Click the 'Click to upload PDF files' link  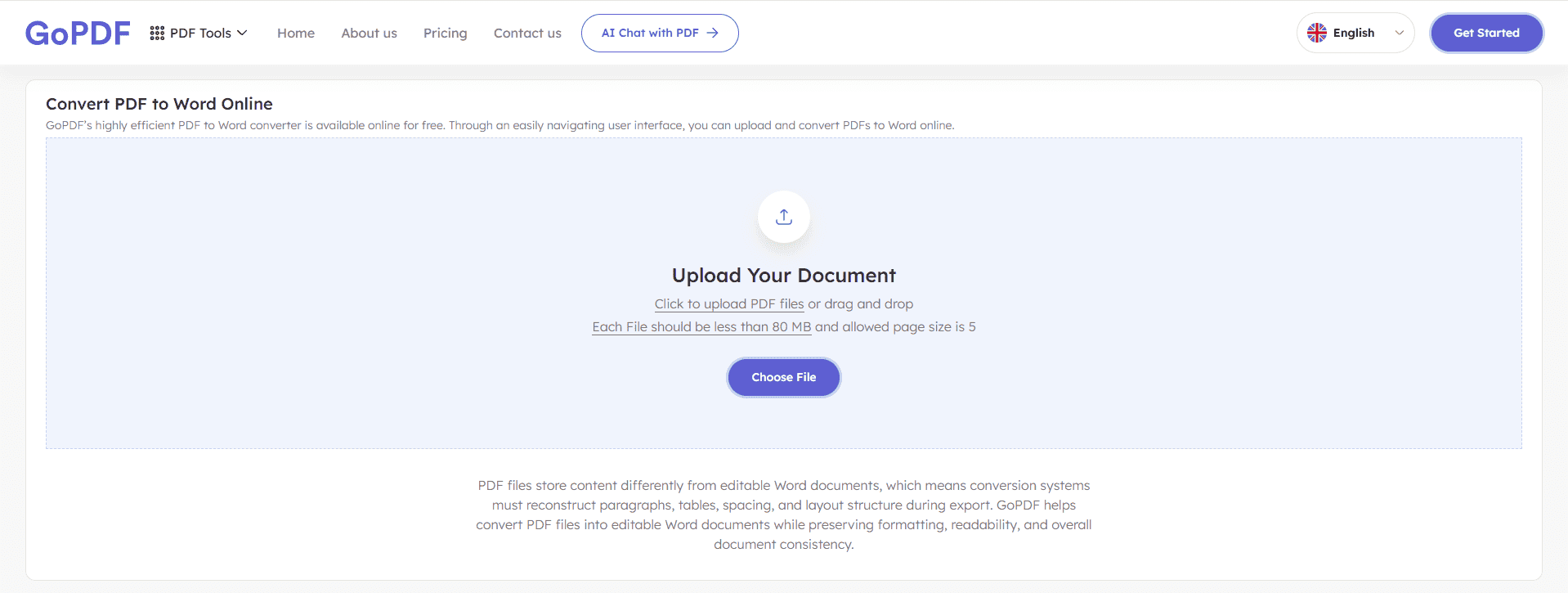click(729, 304)
